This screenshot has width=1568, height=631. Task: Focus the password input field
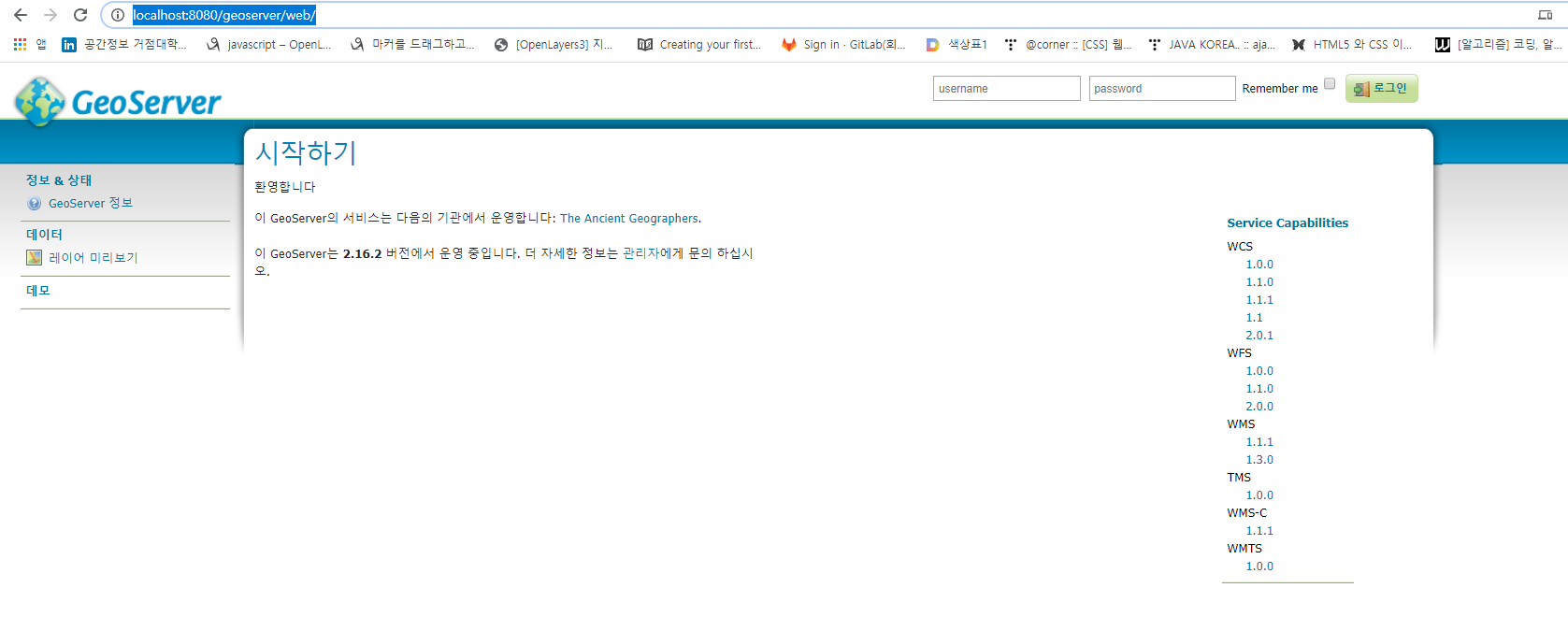(1162, 88)
